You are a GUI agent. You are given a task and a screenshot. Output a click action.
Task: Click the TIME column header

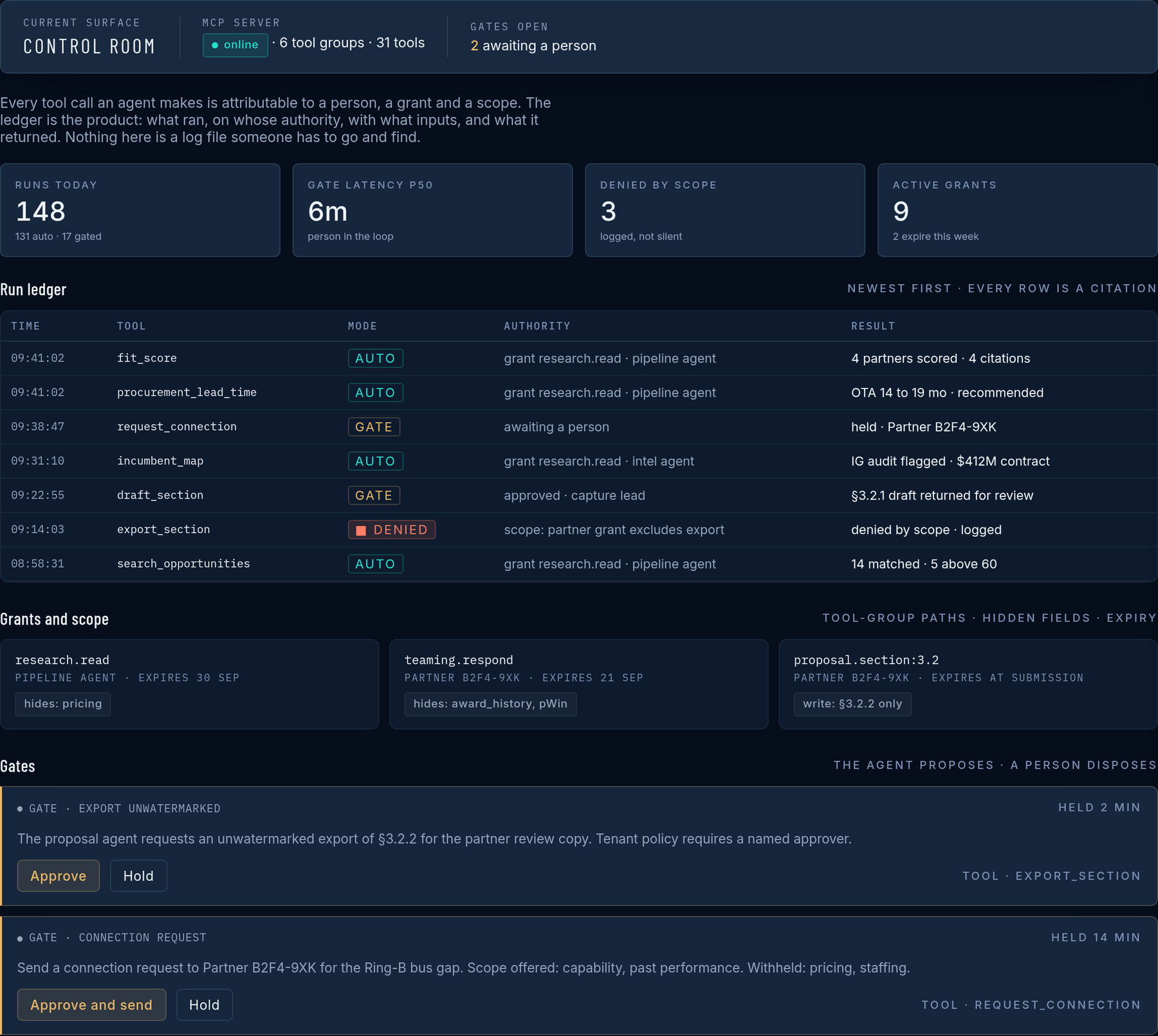[26, 326]
